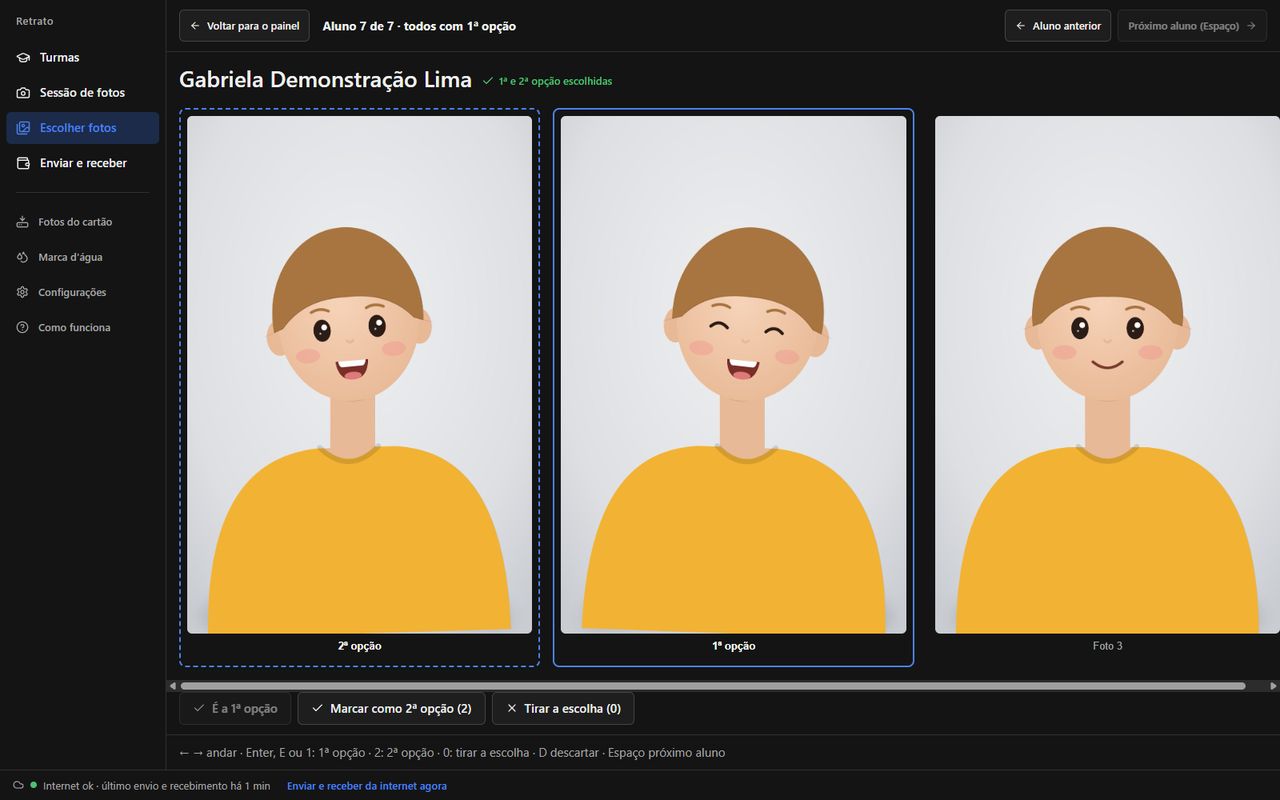
Task: Click the Como funciona help icon
Action: [22, 327]
